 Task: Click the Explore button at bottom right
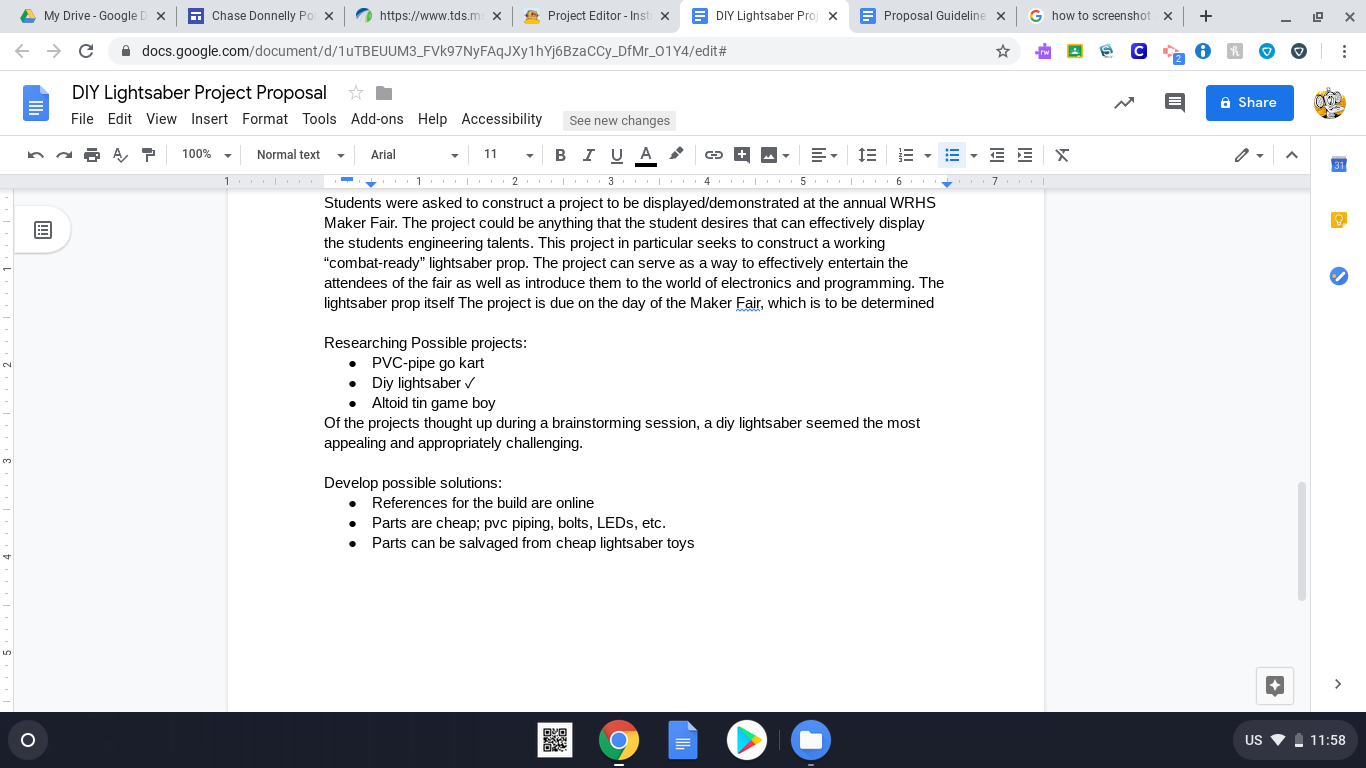coord(1275,685)
